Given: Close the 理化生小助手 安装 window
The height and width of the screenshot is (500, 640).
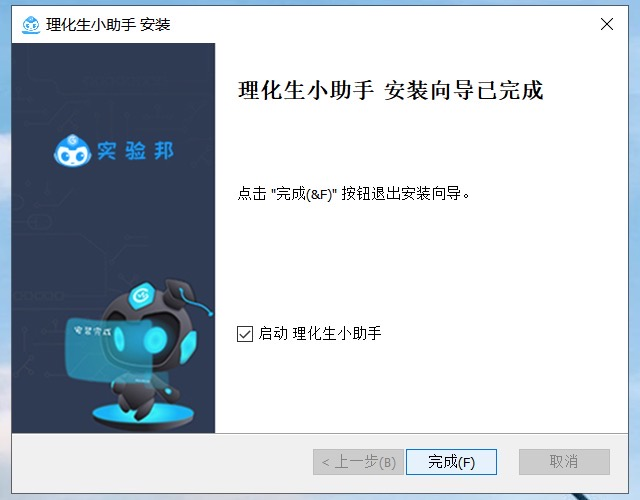Looking at the screenshot, I should point(607,24).
